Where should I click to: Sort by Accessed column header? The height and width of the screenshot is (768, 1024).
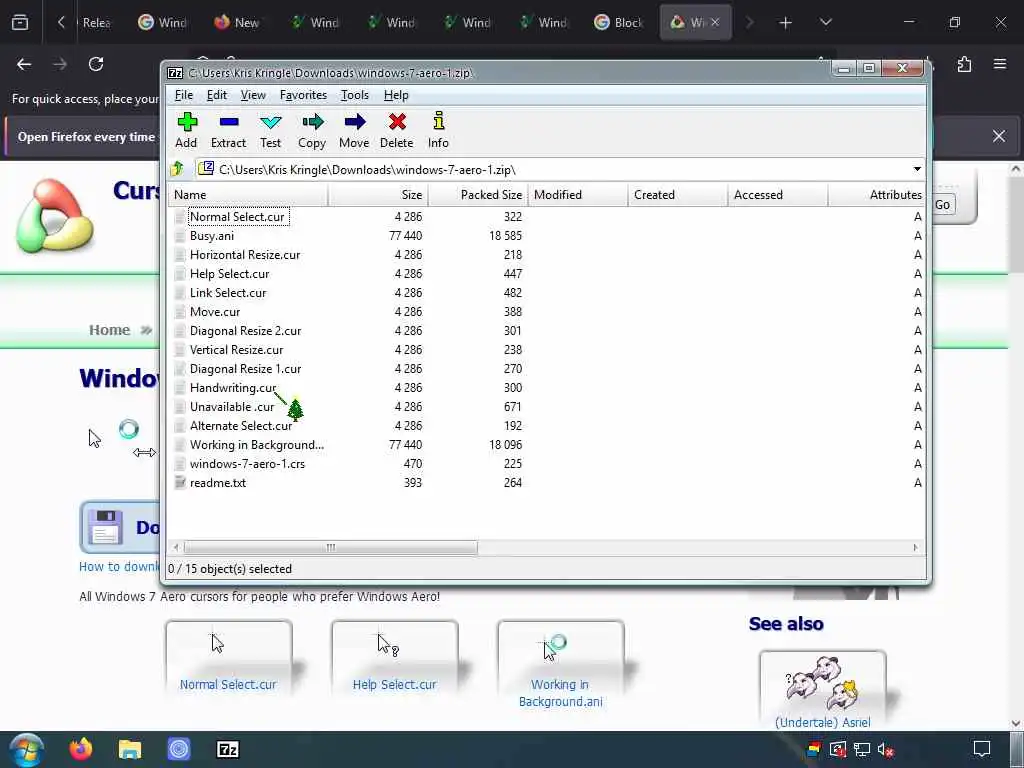[x=778, y=195]
